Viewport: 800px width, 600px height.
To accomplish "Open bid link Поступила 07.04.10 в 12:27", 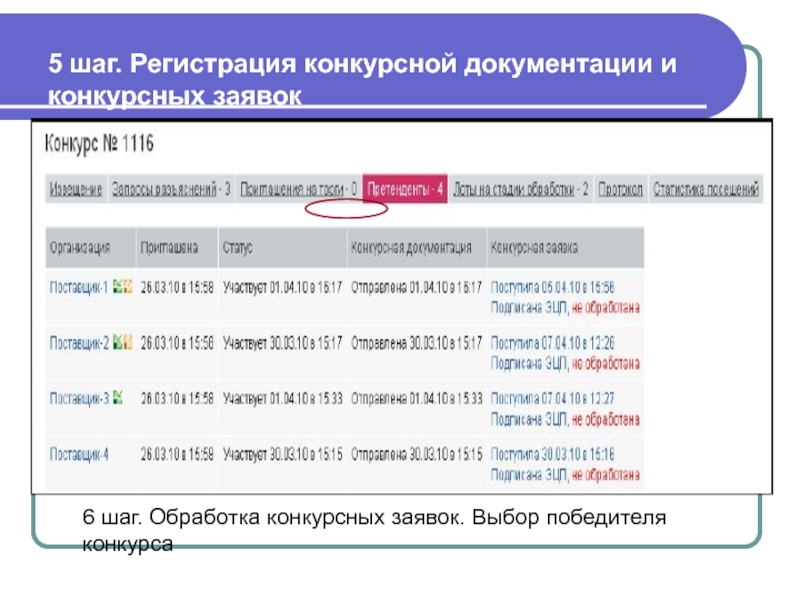I will 553,398.
